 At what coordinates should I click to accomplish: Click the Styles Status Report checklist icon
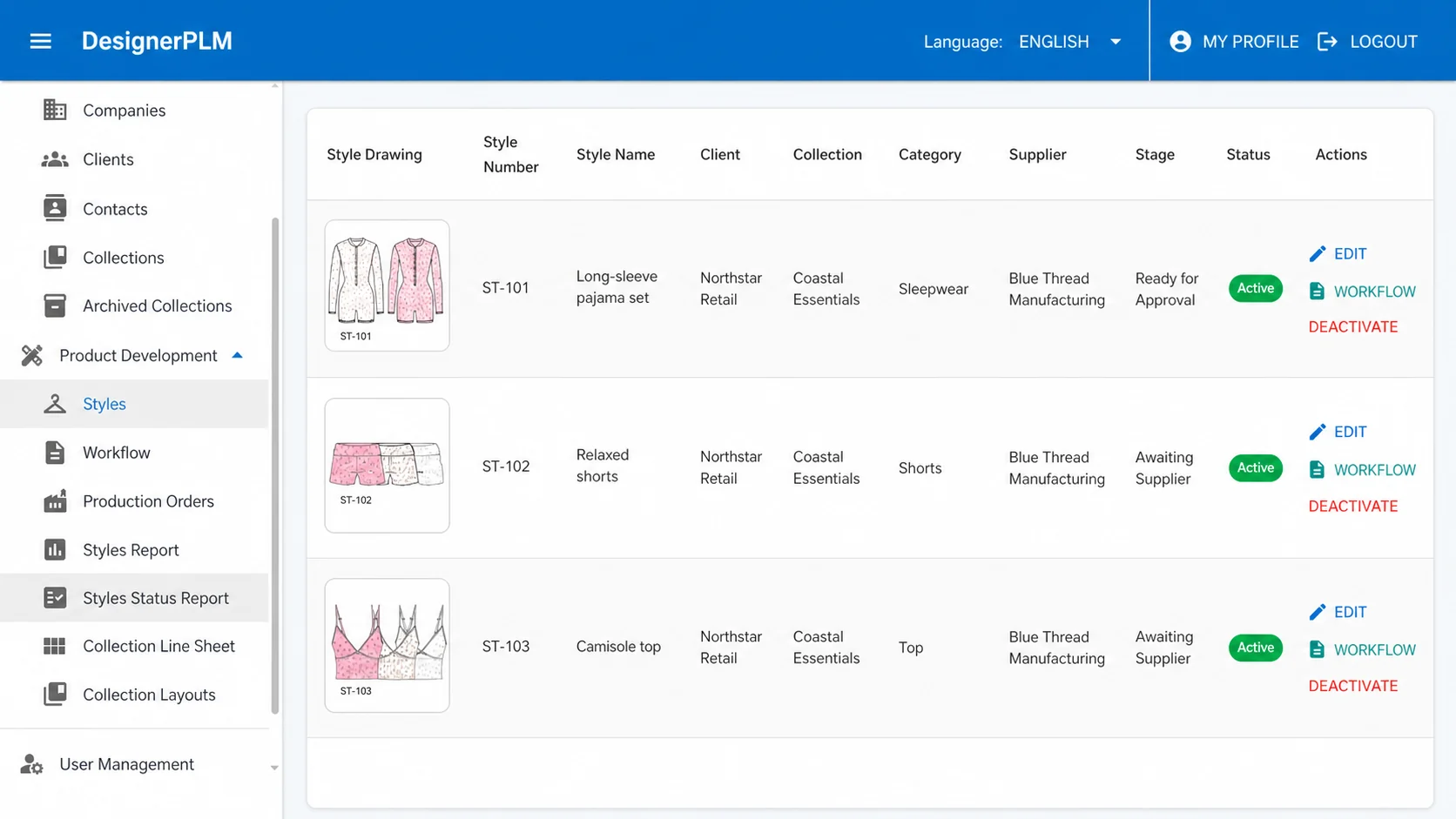(x=55, y=598)
